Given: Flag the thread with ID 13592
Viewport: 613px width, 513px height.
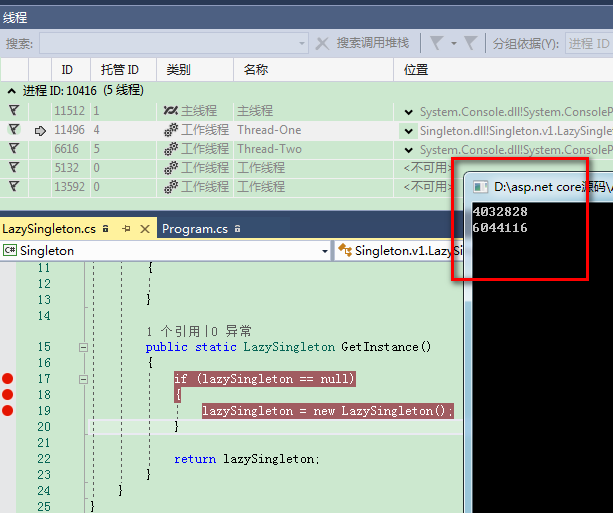Looking at the screenshot, I should 14,186.
